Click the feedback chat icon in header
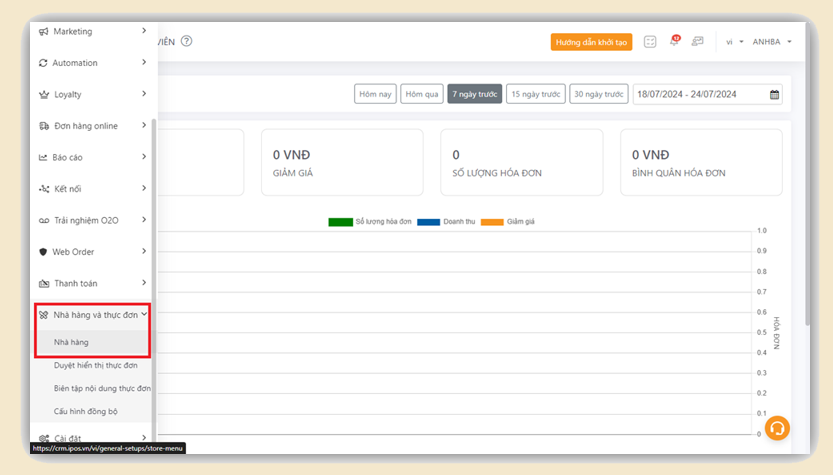Image resolution: width=833 pixels, height=475 pixels. pos(697,42)
